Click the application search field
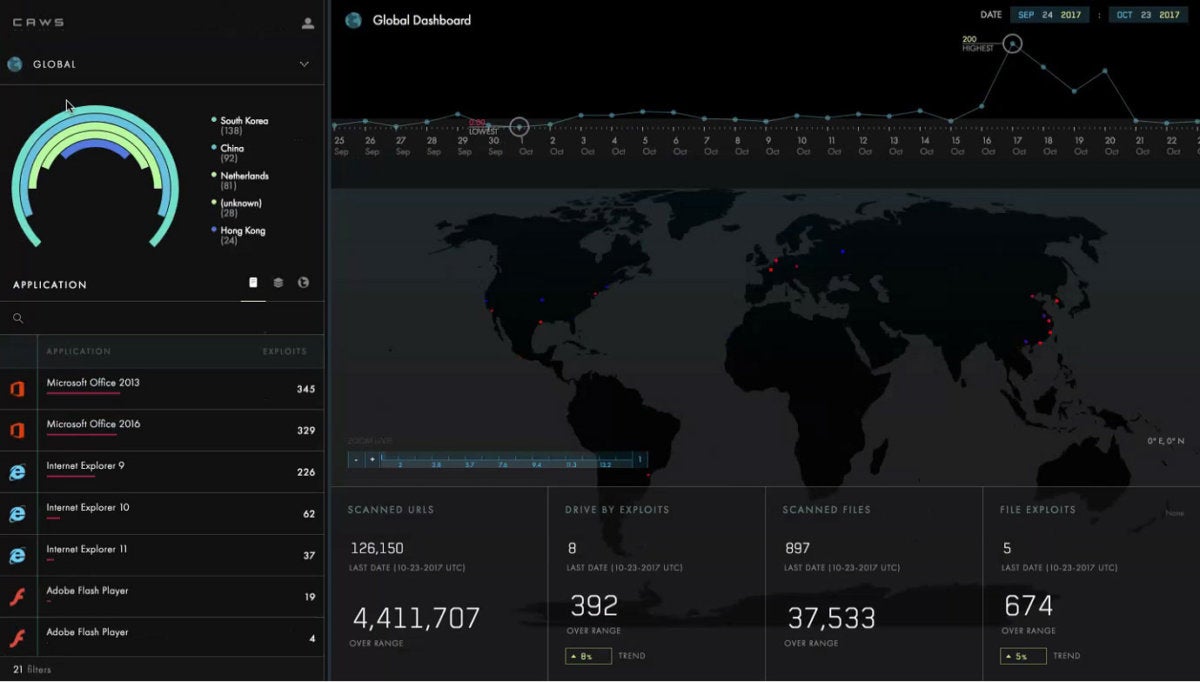This screenshot has height=682, width=1200. point(162,319)
